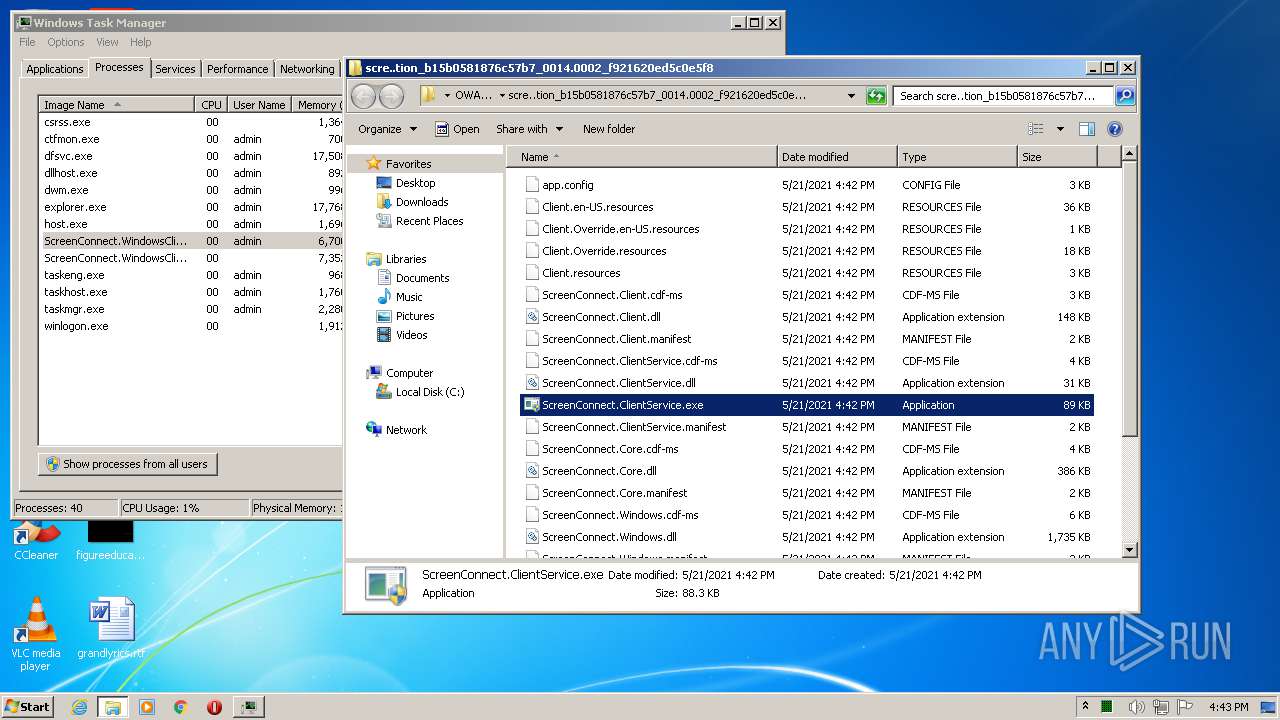This screenshot has height=720, width=1280.
Task: Switch to the Performance tab
Action: 237,69
